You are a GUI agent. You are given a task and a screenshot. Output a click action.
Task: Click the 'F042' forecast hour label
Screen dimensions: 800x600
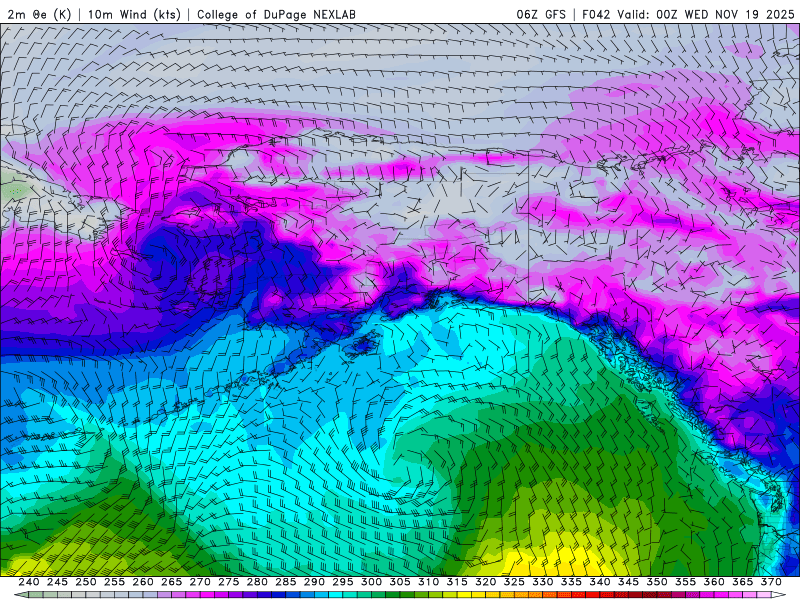click(596, 14)
